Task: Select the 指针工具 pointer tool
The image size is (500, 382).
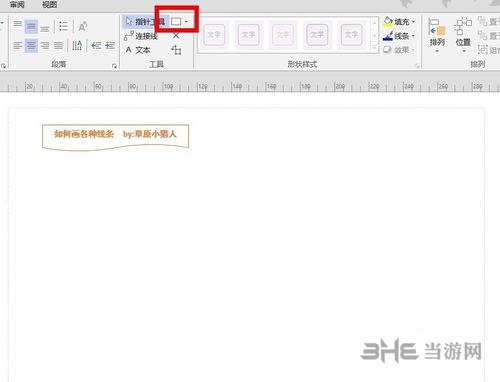Action: tap(145, 22)
